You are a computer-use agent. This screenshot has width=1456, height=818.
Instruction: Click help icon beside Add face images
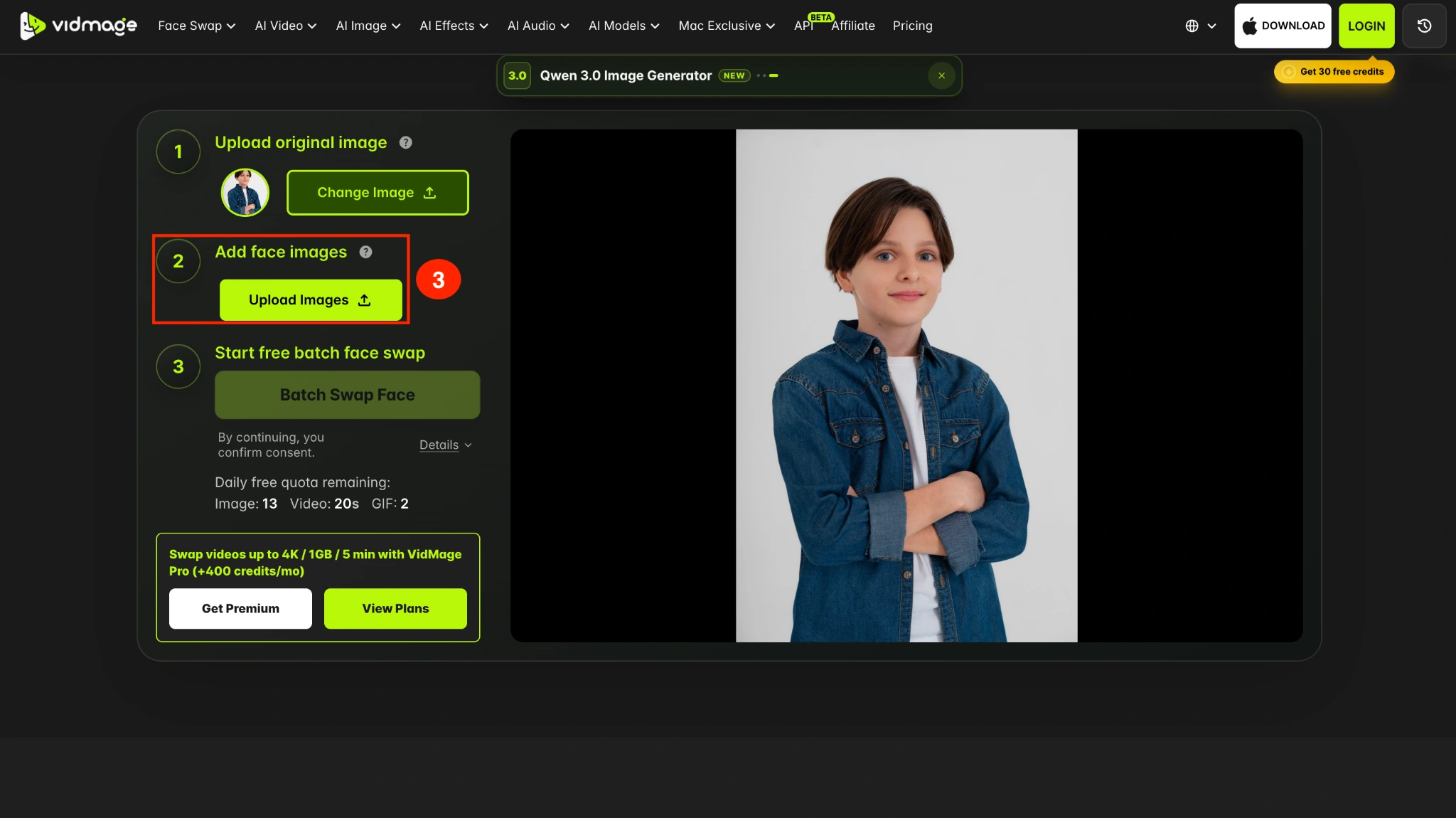click(365, 252)
